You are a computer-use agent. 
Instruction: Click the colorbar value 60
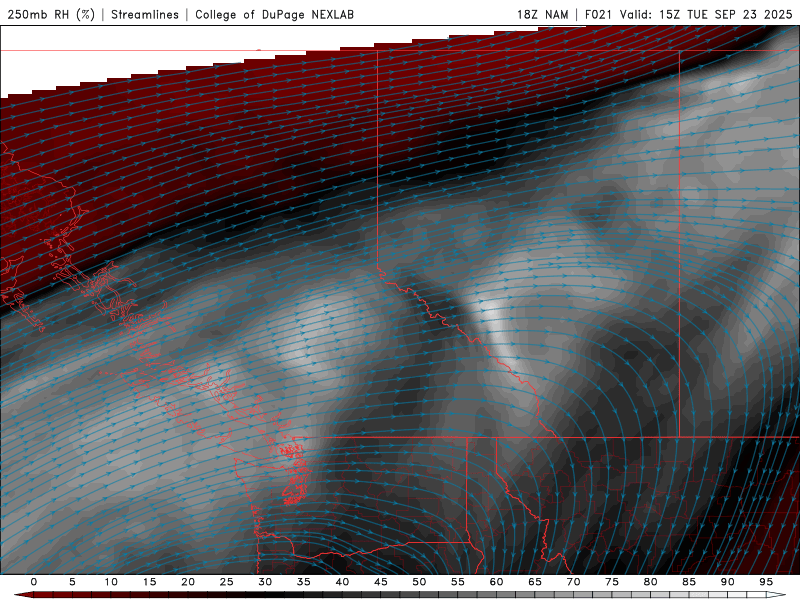(x=496, y=582)
